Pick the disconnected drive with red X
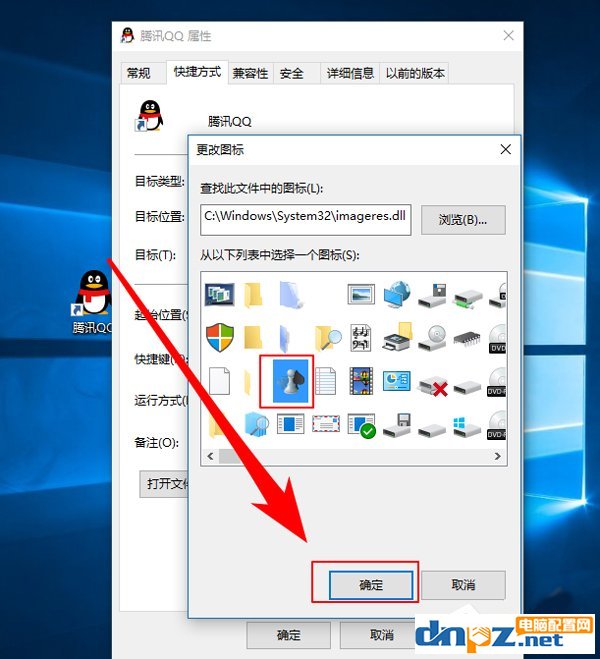The image size is (600, 659). point(433,386)
